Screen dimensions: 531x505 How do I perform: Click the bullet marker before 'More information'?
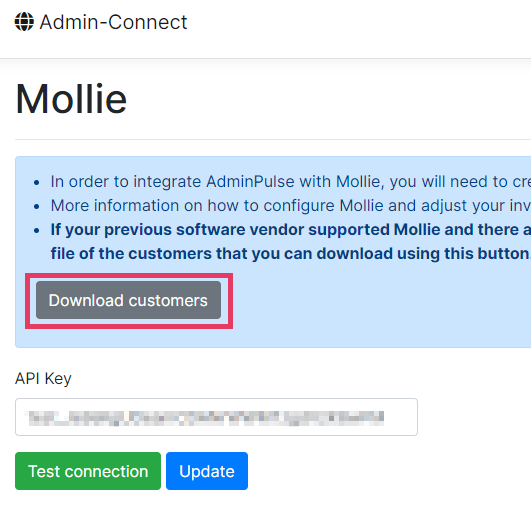(37, 207)
